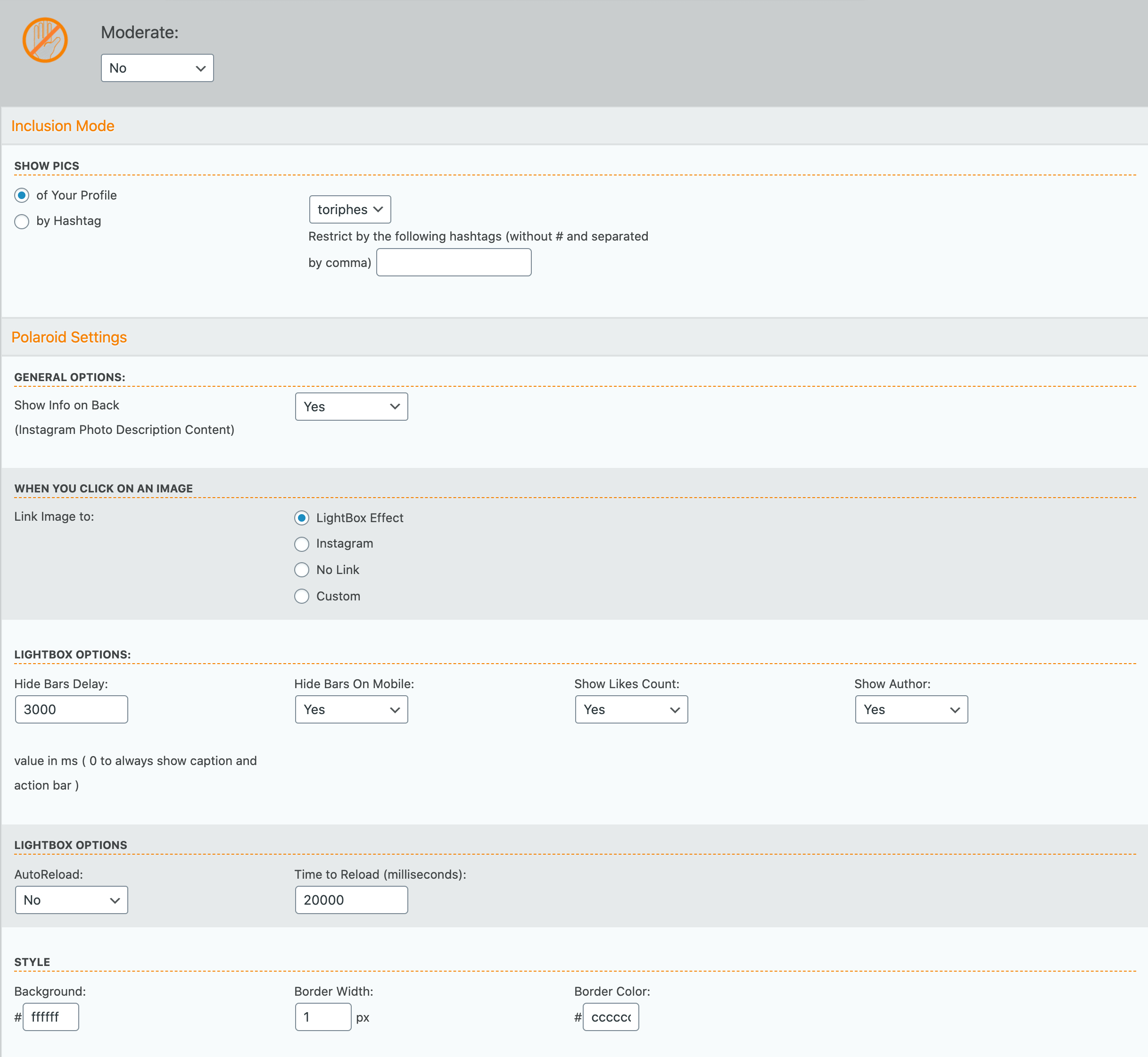Click the restrict hashtags input field
Viewport: 1148px width, 1057px height.
[x=454, y=263]
